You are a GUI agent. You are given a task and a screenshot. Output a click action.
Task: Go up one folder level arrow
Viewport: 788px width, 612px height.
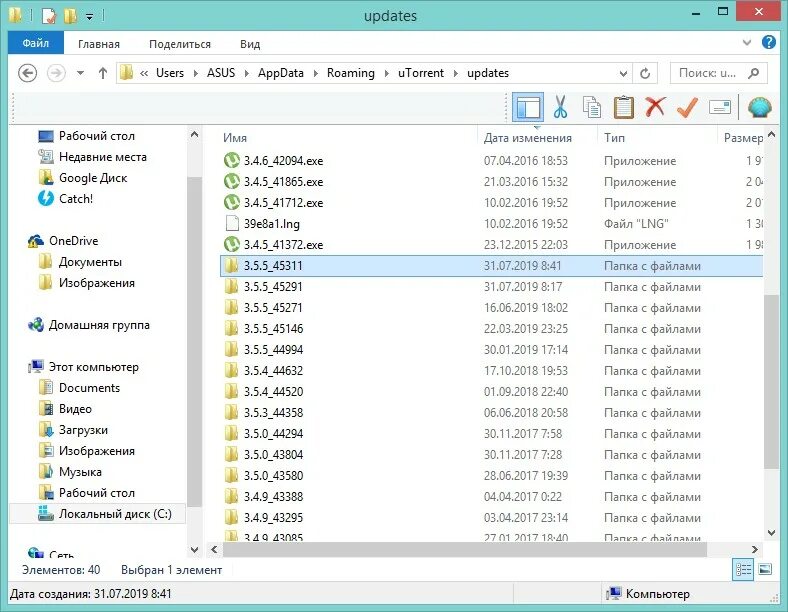coord(103,73)
